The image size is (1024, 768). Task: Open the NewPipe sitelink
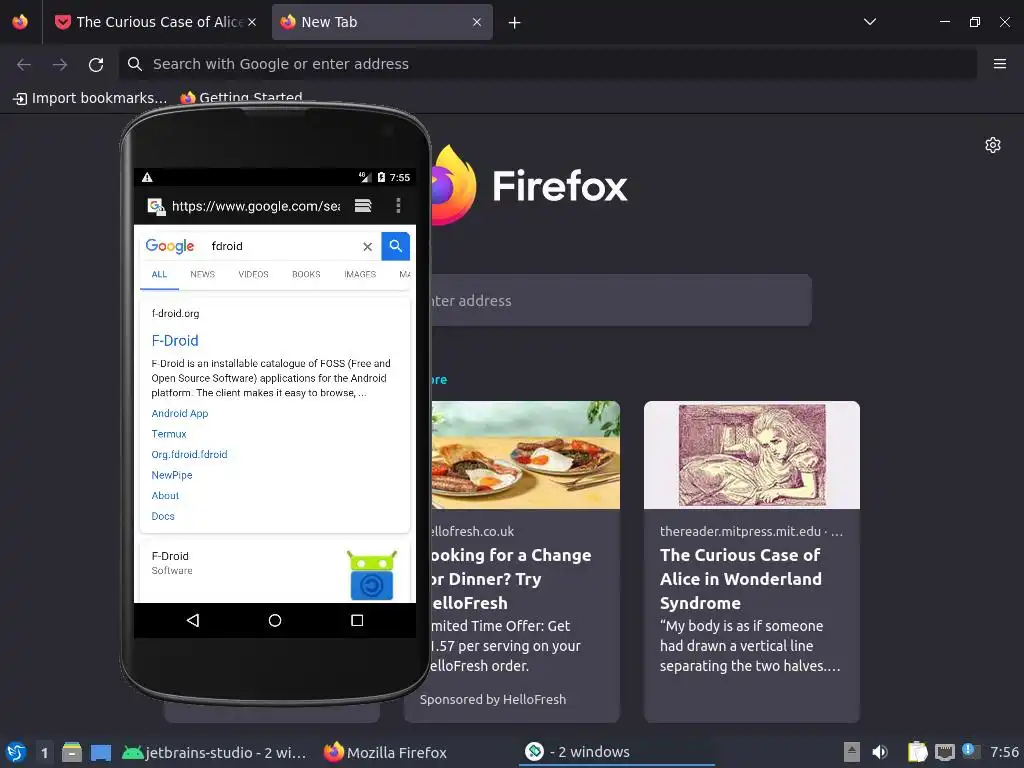(172, 475)
